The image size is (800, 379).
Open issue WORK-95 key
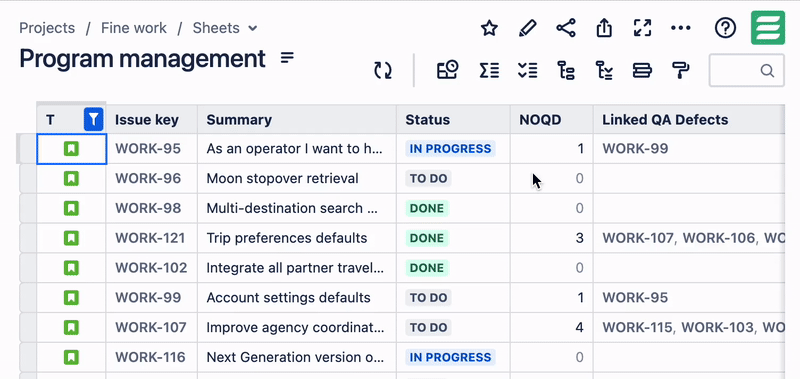click(148, 149)
